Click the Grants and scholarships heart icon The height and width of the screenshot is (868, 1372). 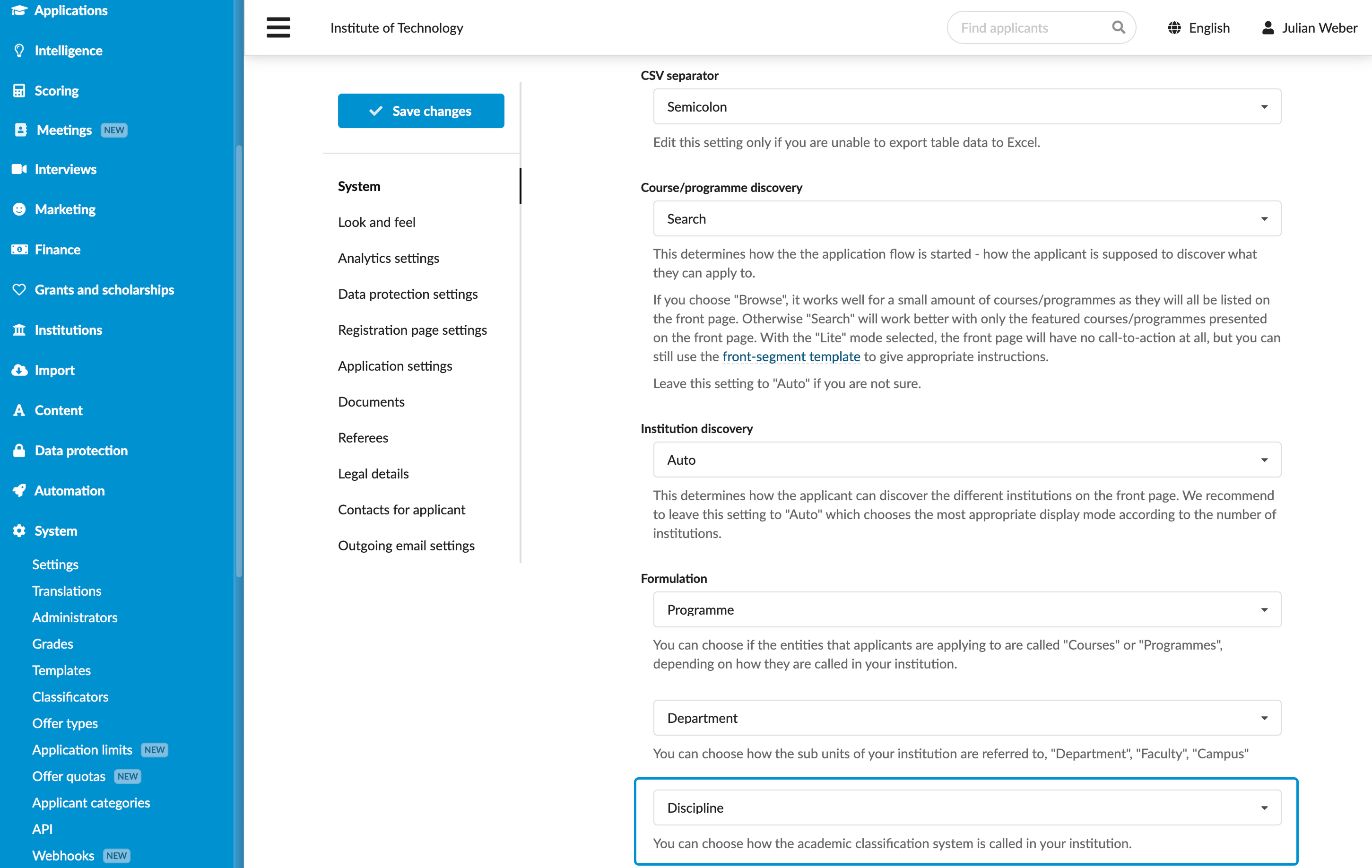click(x=19, y=289)
